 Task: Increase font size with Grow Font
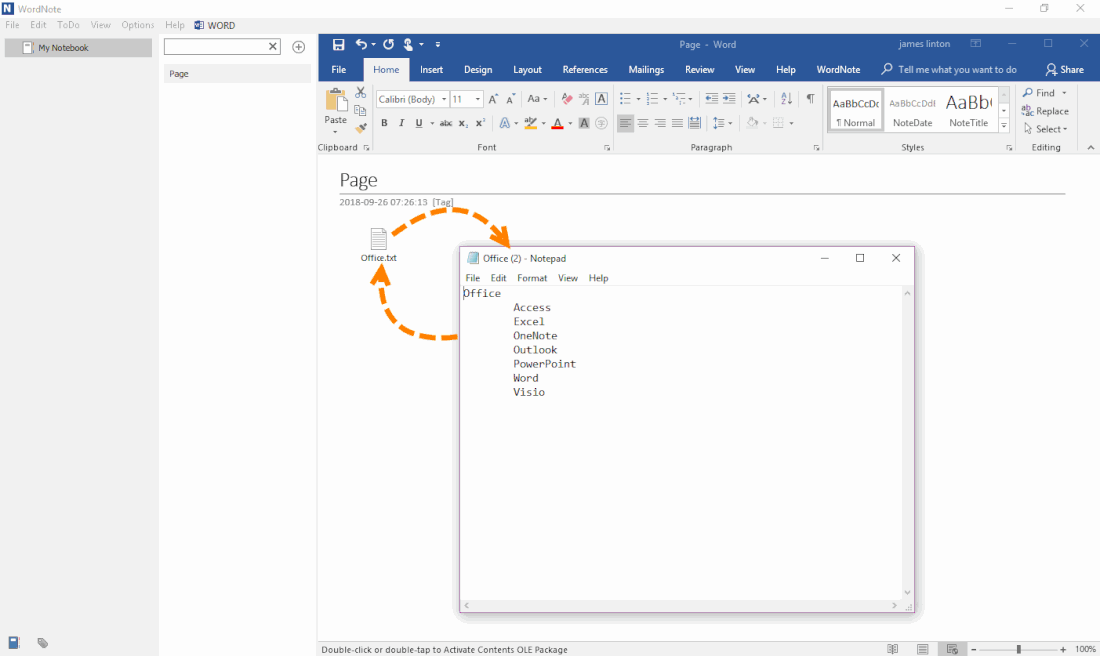pyautogui.click(x=493, y=99)
